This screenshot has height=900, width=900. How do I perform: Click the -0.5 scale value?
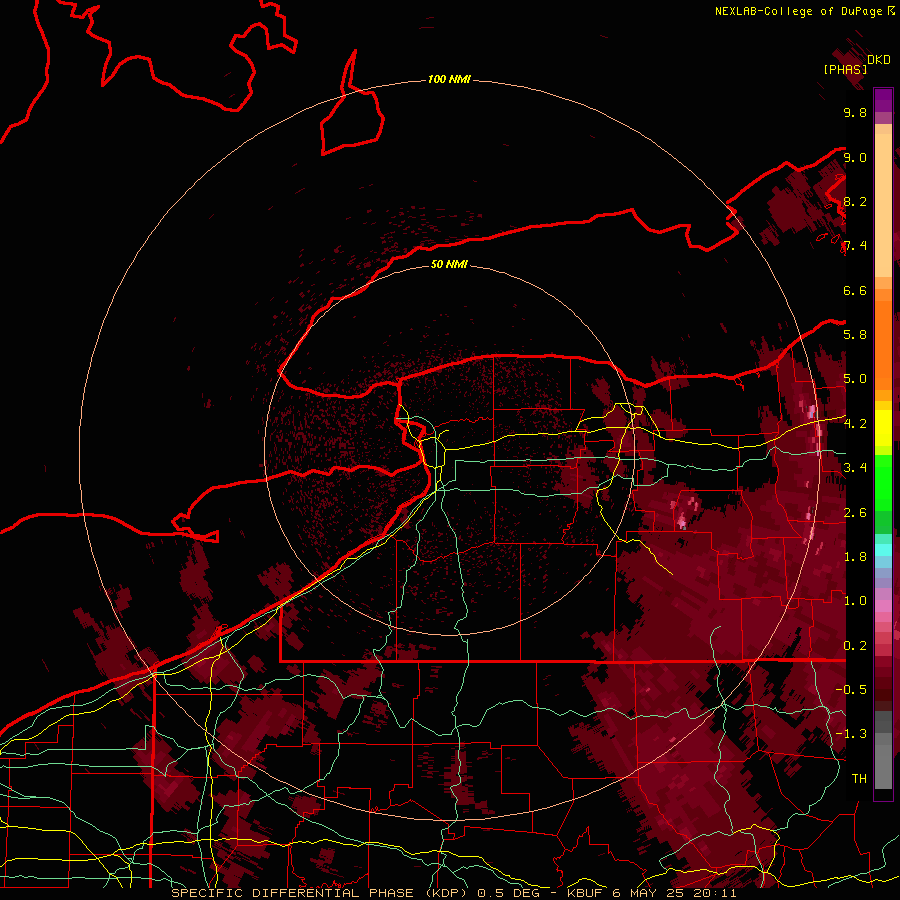851,689
